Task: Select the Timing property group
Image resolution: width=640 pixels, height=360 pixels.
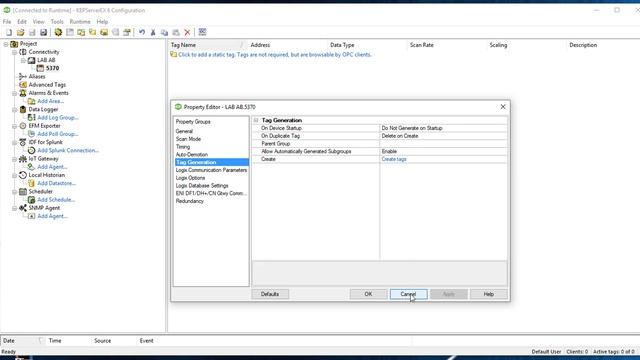Action: pyautogui.click(x=183, y=147)
